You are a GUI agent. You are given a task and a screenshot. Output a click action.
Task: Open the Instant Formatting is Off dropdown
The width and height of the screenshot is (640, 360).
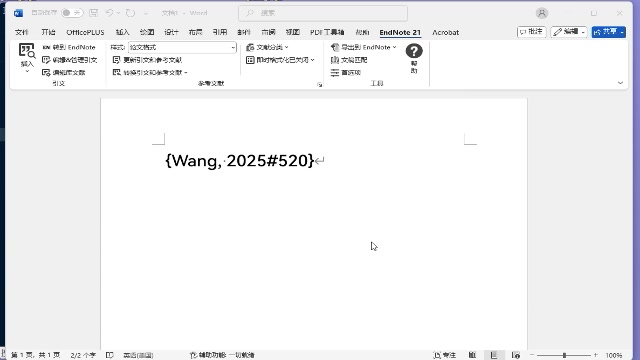coord(280,60)
